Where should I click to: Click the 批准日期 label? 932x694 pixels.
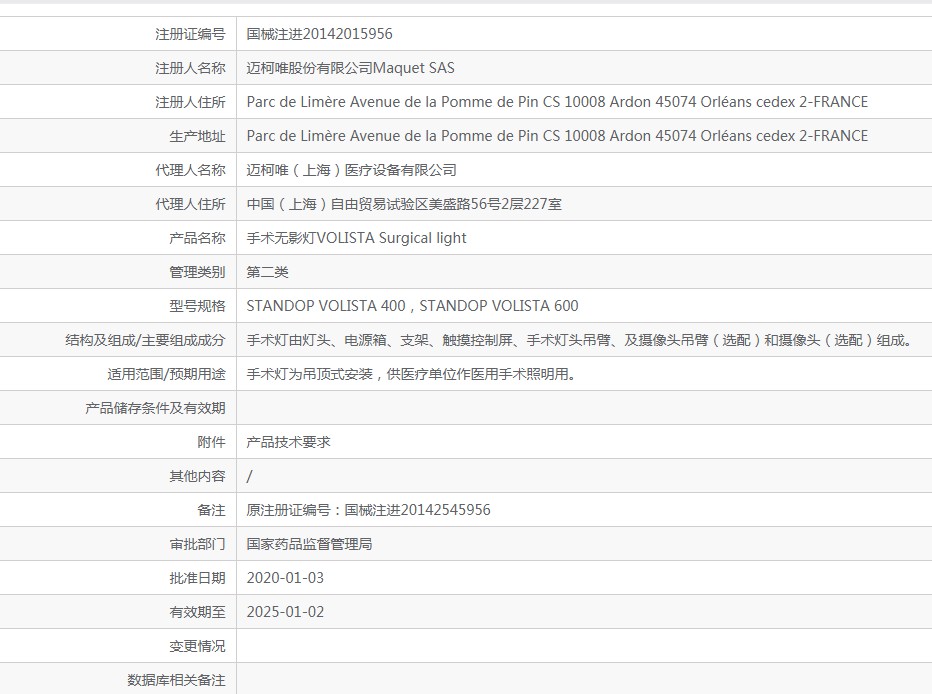tap(197, 578)
